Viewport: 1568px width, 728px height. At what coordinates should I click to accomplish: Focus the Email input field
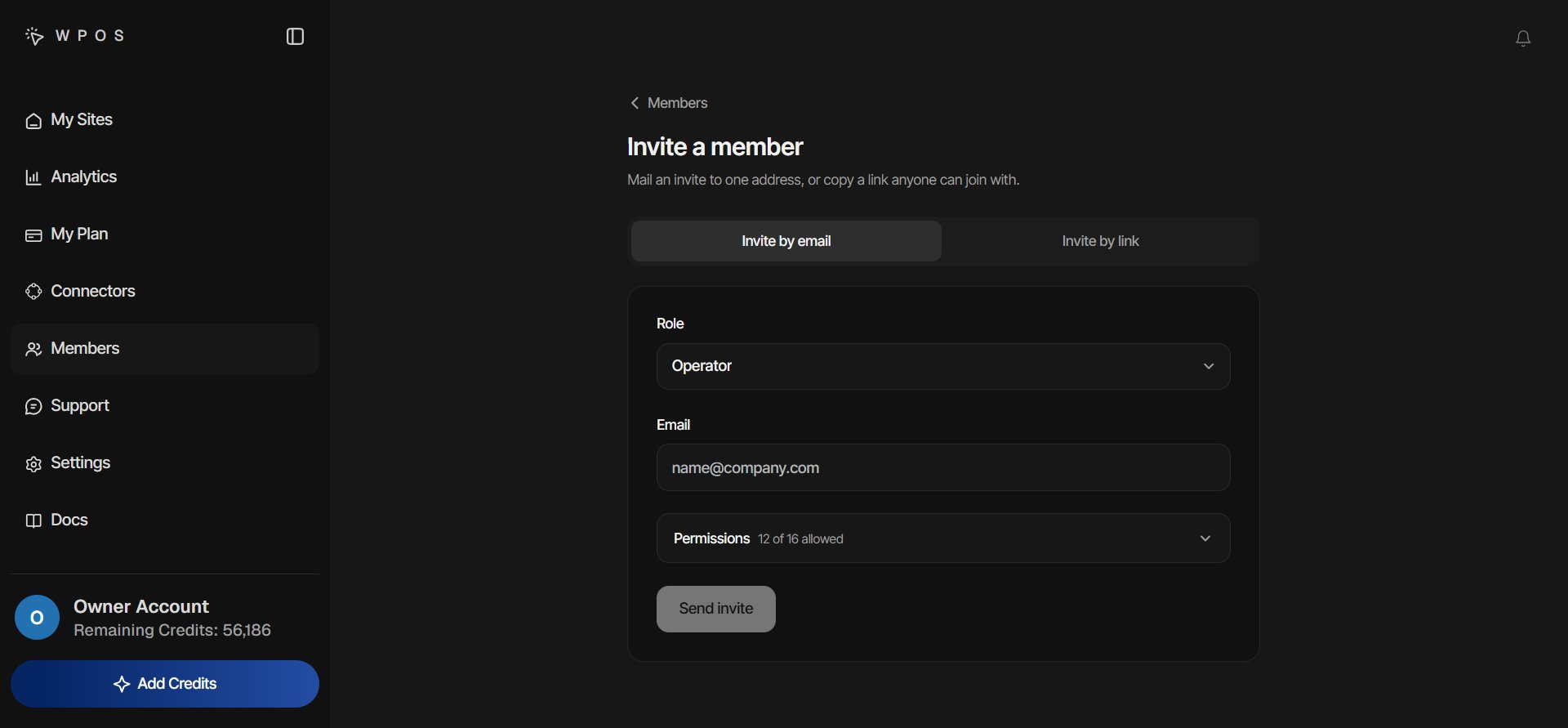[943, 467]
